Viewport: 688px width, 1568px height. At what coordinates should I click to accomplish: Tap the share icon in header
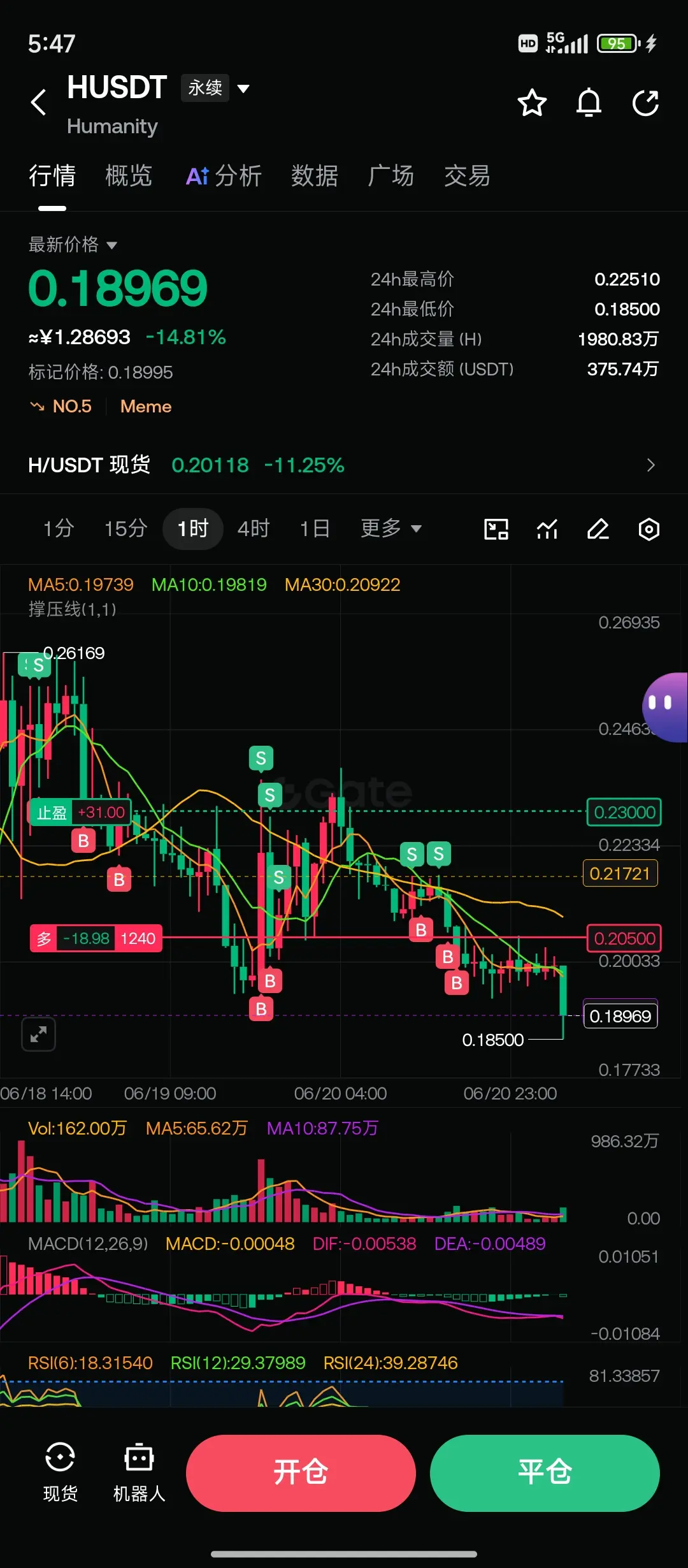[645, 103]
